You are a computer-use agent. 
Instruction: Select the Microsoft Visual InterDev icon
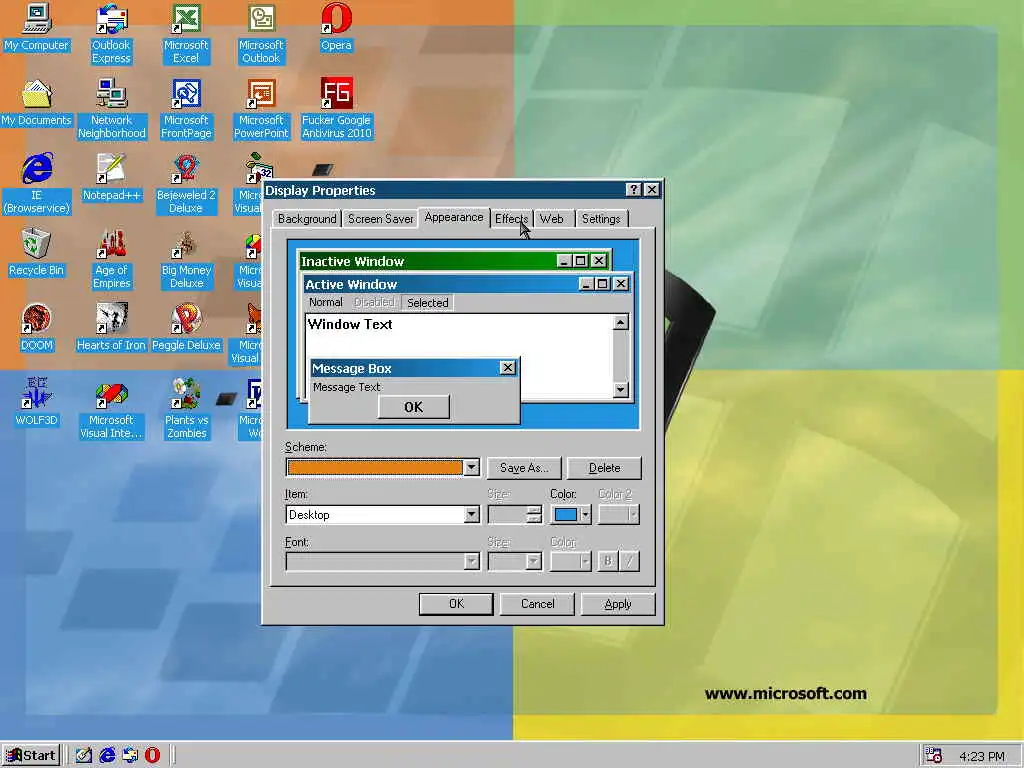click(112, 409)
